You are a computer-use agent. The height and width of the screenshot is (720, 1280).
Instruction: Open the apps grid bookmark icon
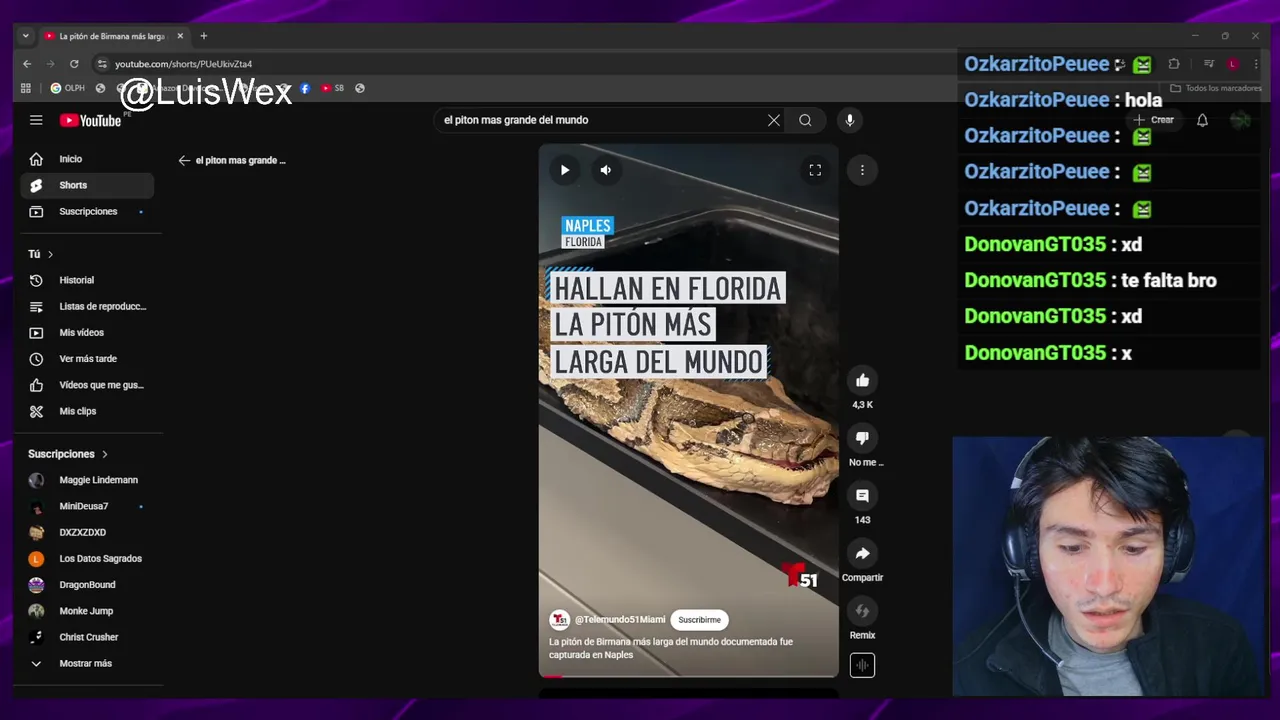coord(26,88)
